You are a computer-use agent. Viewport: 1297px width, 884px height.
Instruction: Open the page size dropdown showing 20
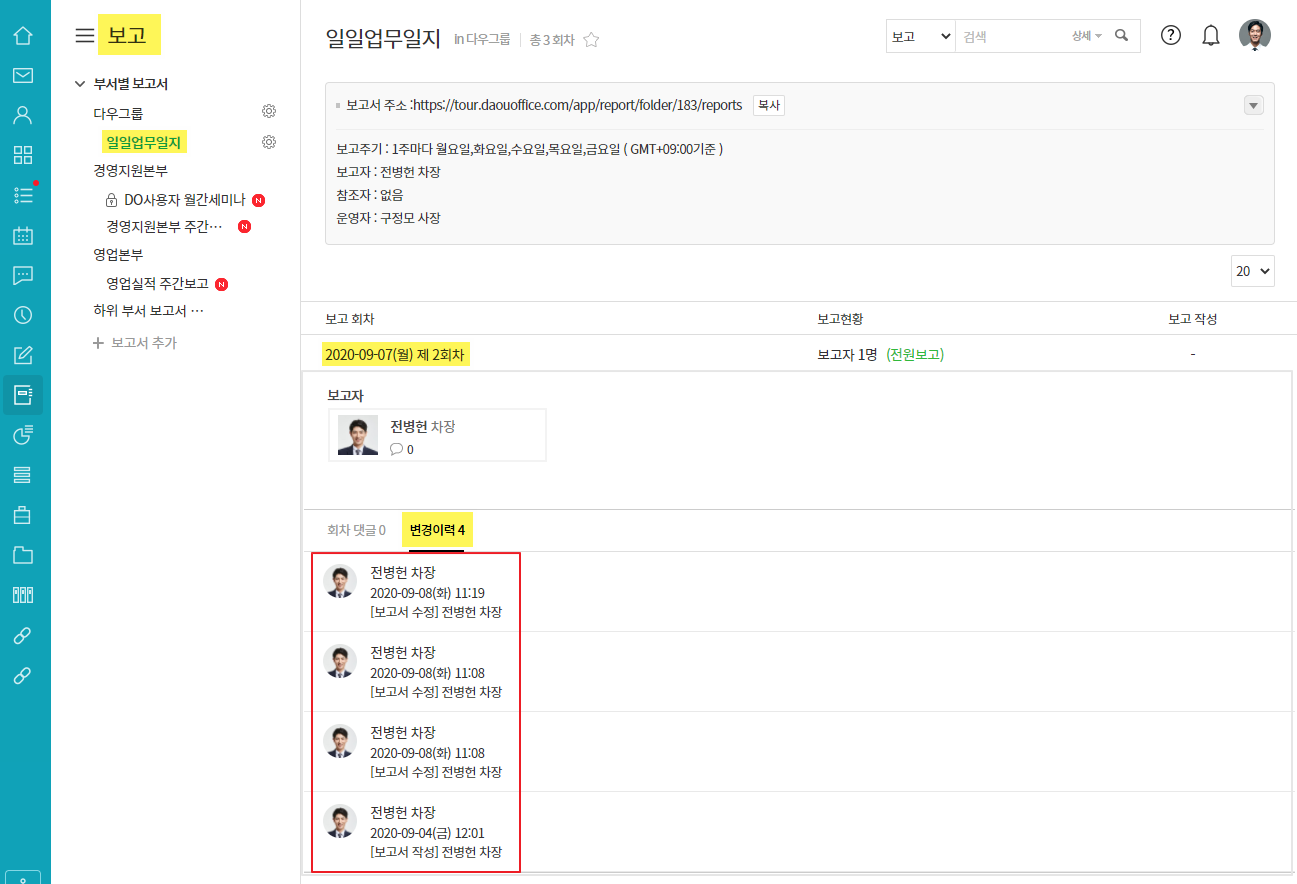coord(1252,271)
